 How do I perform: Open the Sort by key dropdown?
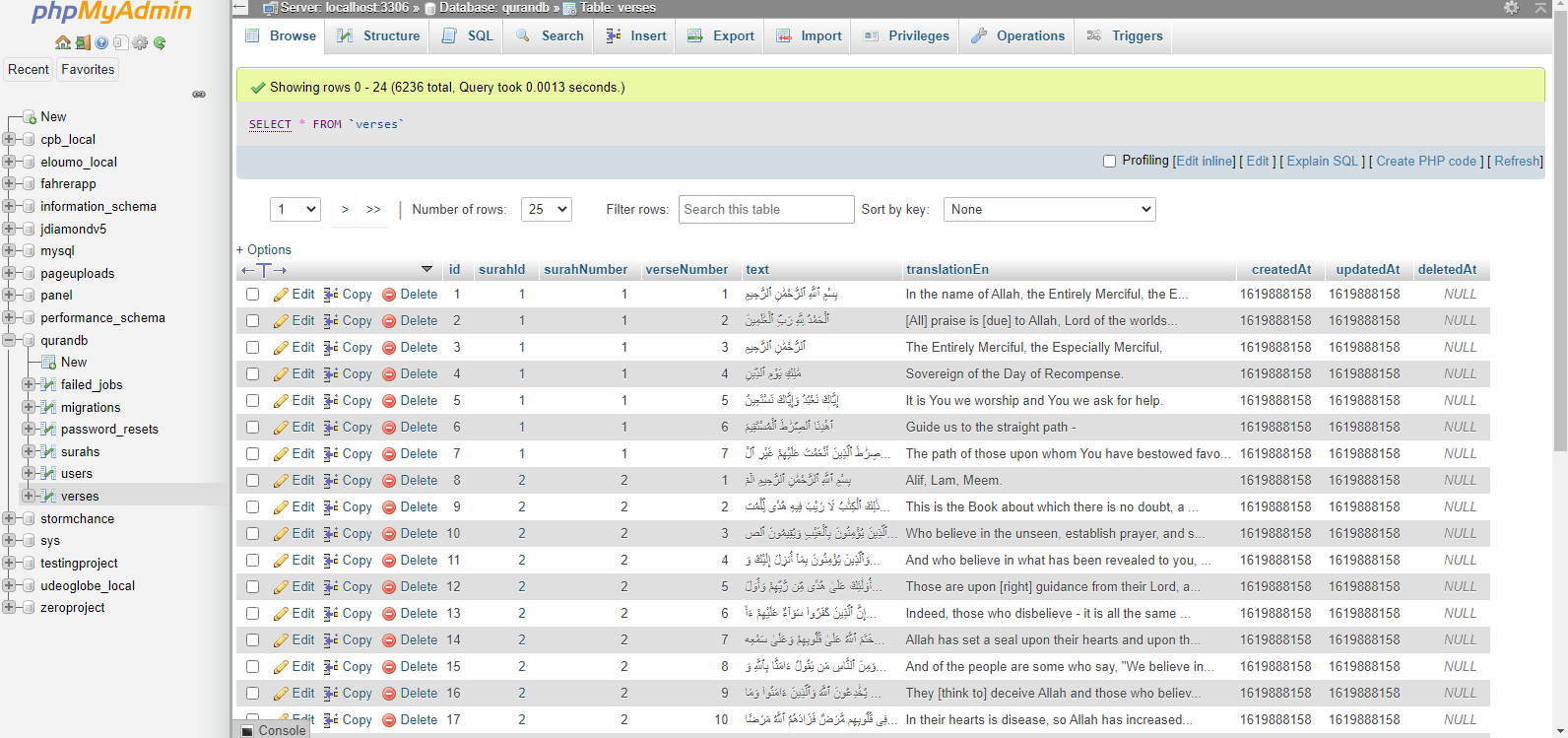[x=1050, y=209]
